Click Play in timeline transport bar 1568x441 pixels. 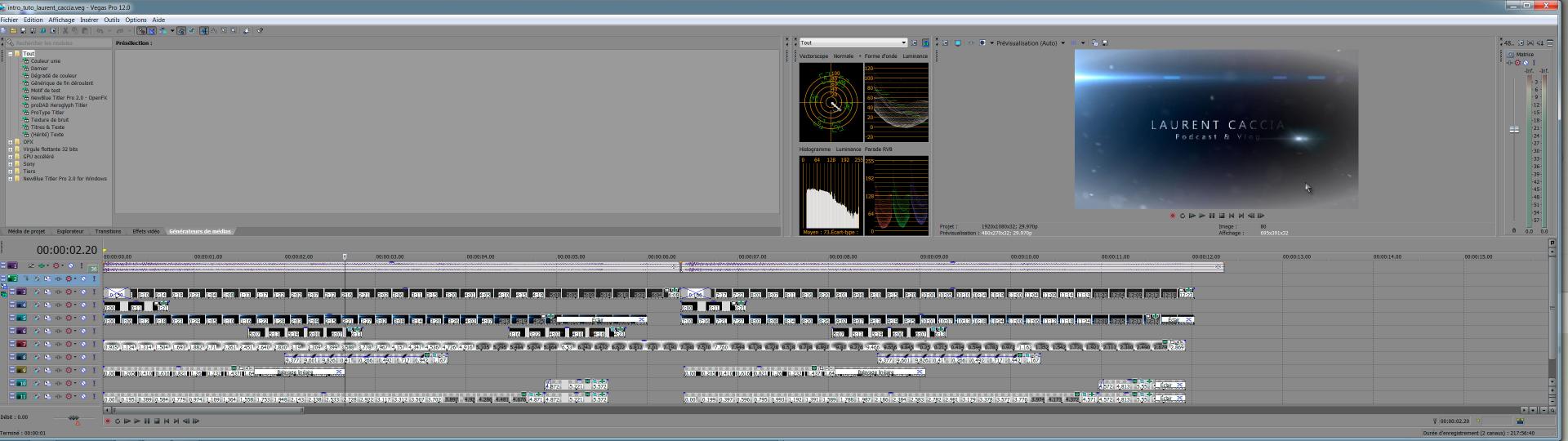[136, 421]
